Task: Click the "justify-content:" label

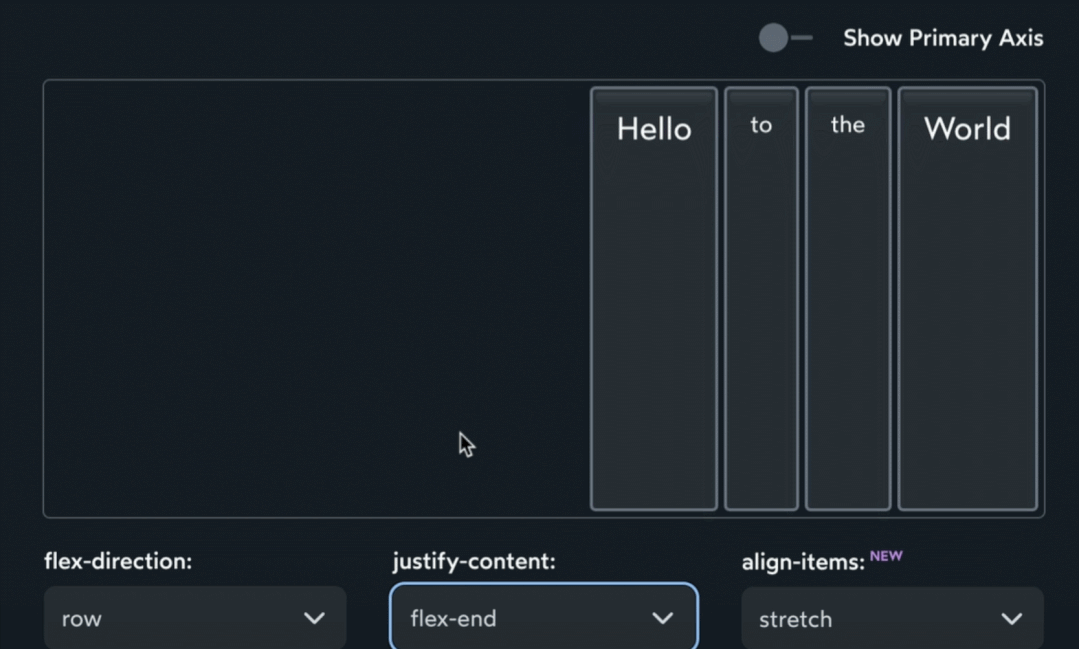Action: pos(473,561)
